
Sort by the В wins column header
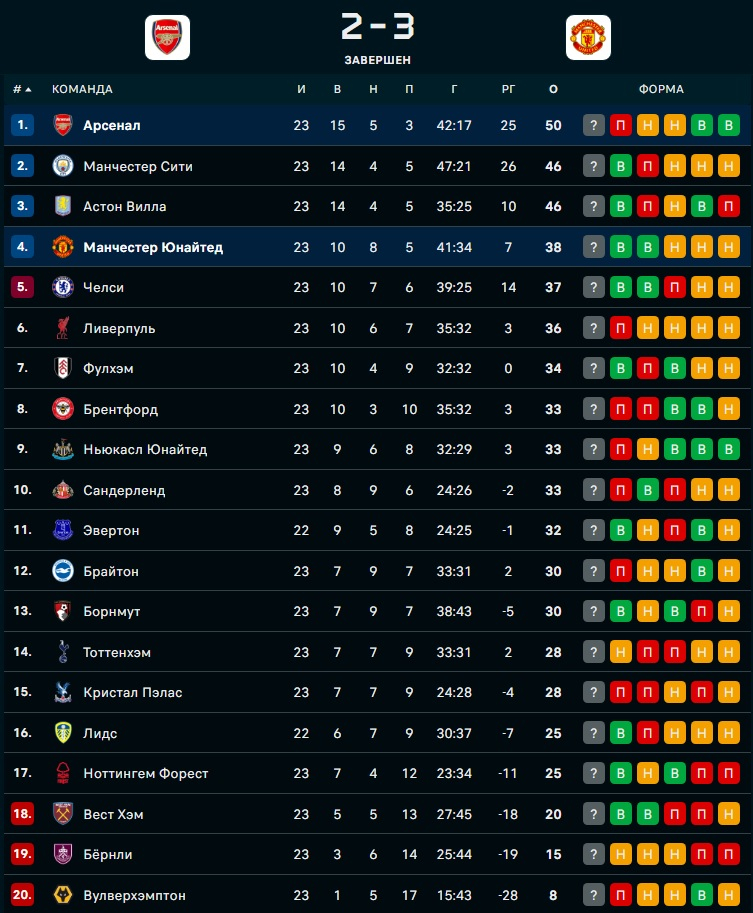pos(337,89)
